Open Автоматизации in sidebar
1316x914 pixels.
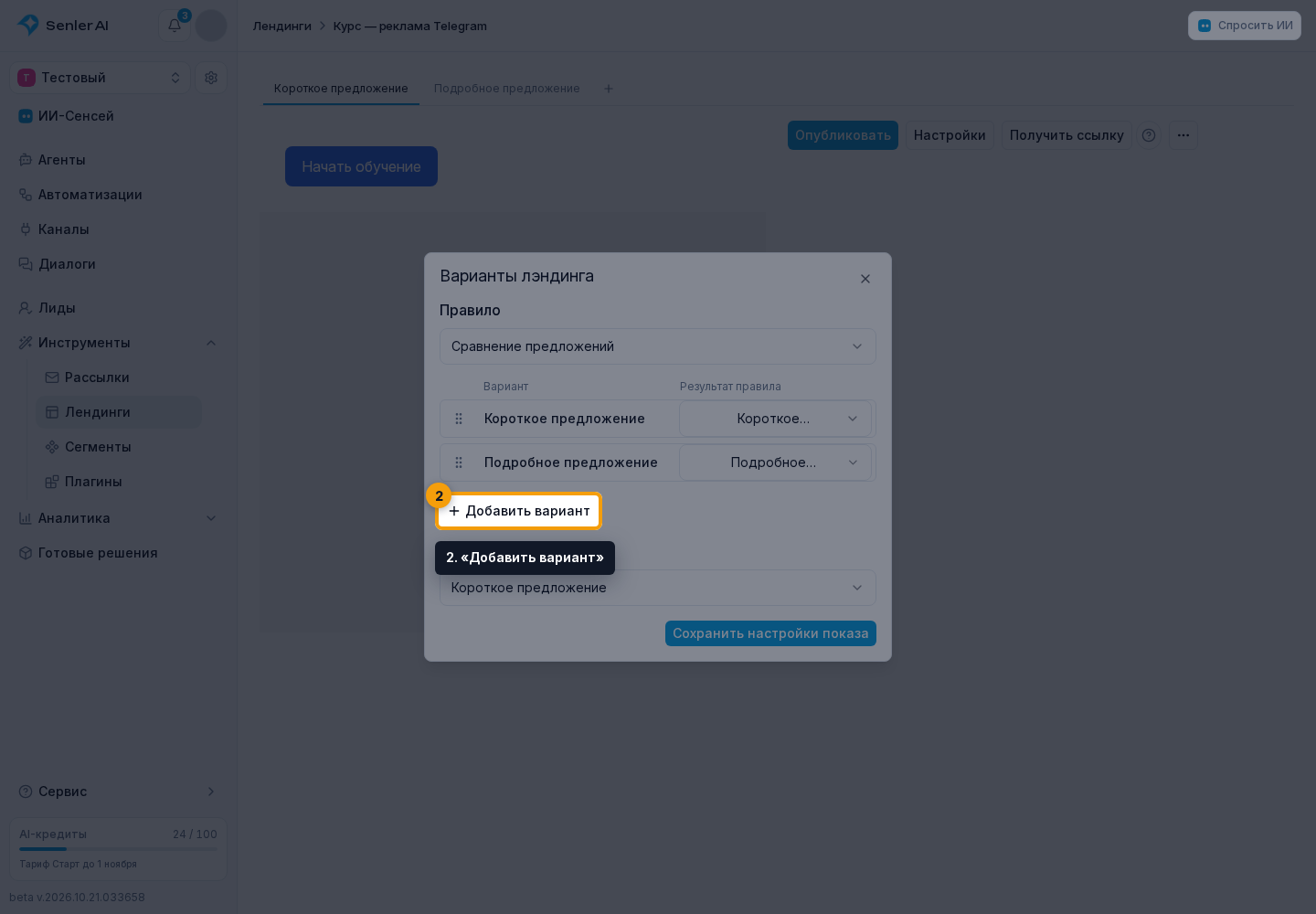pyautogui.click(x=118, y=195)
